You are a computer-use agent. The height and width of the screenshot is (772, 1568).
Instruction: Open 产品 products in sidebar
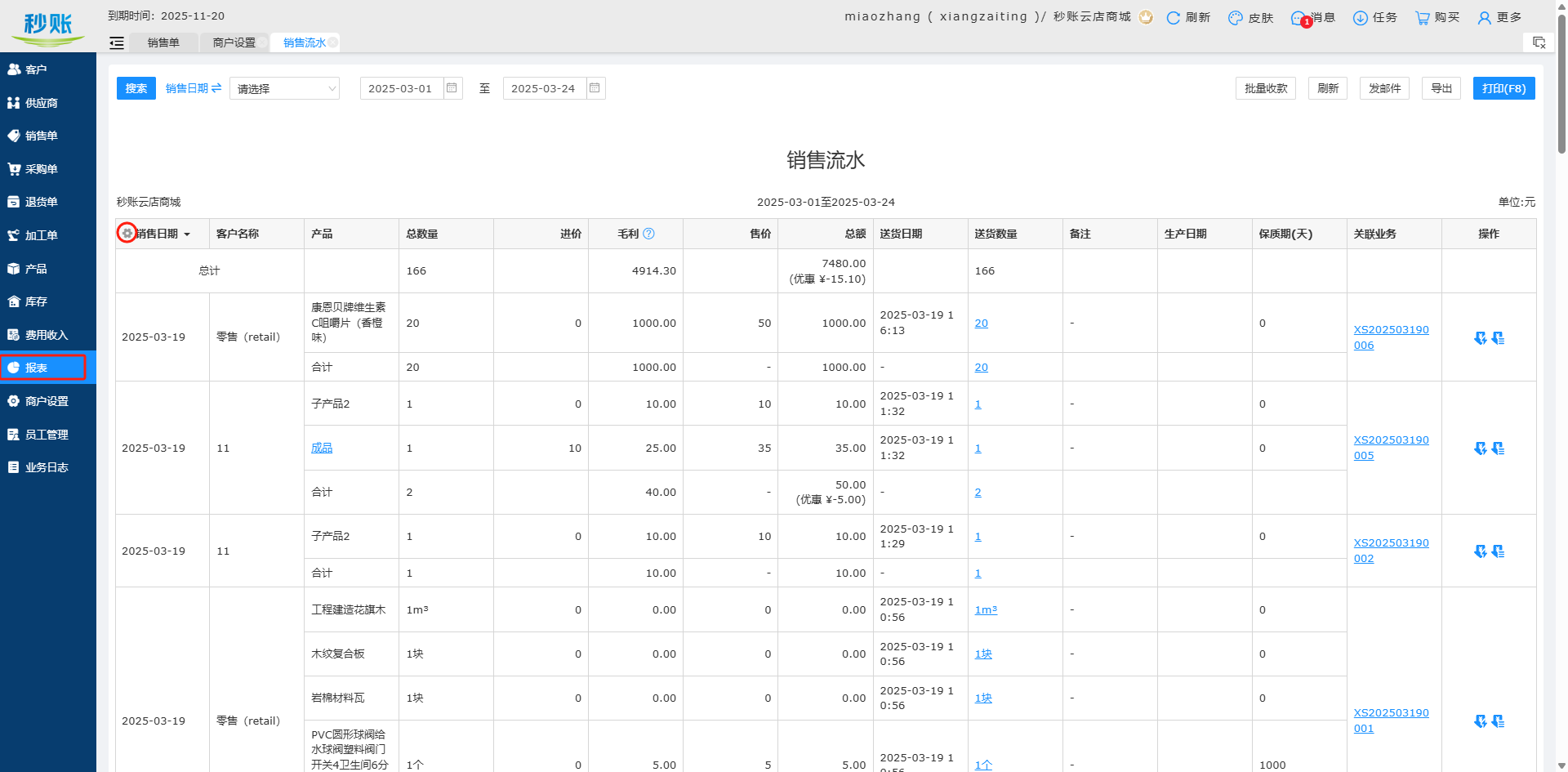pyautogui.click(x=47, y=269)
